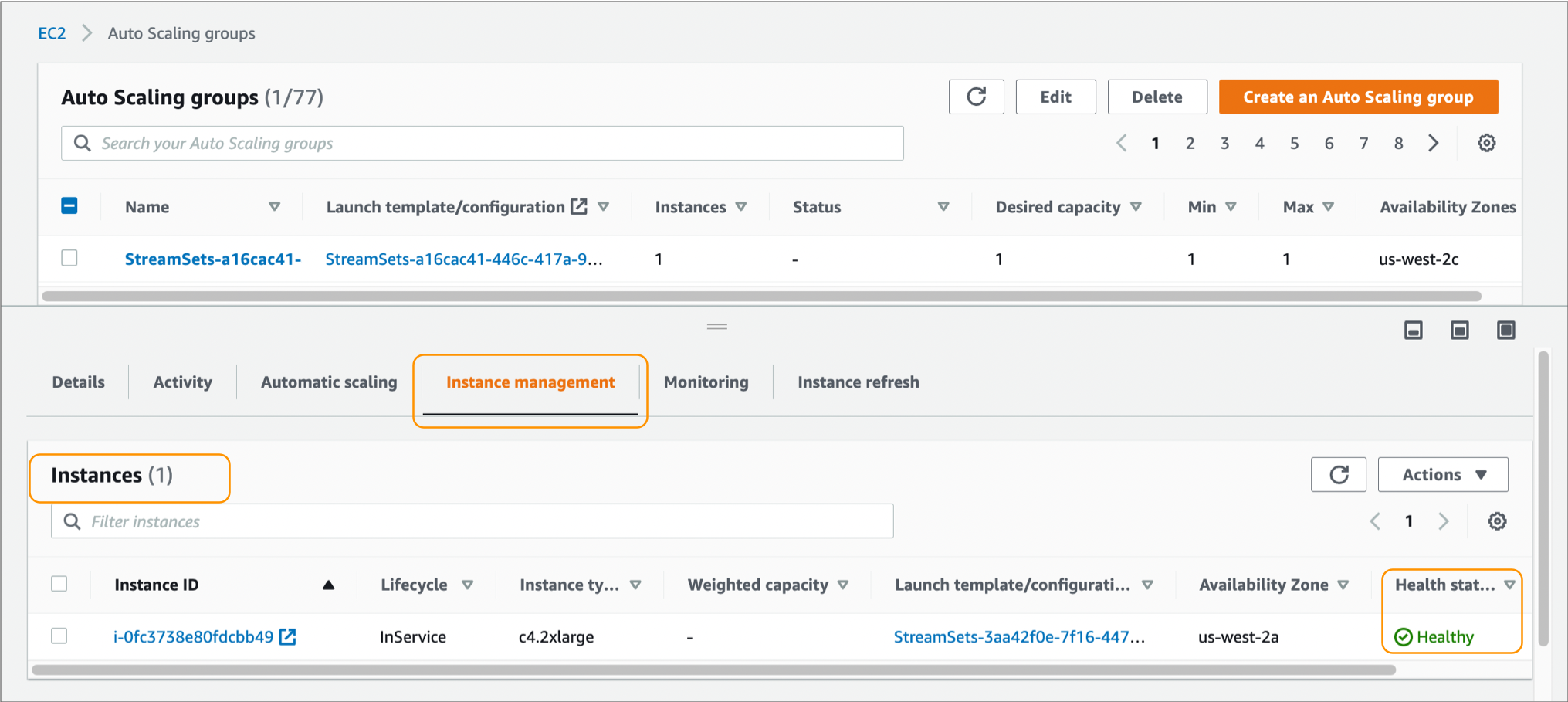Image resolution: width=1568 pixels, height=702 pixels.
Task: Click Create an Auto Scaling group
Action: pyautogui.click(x=1357, y=97)
